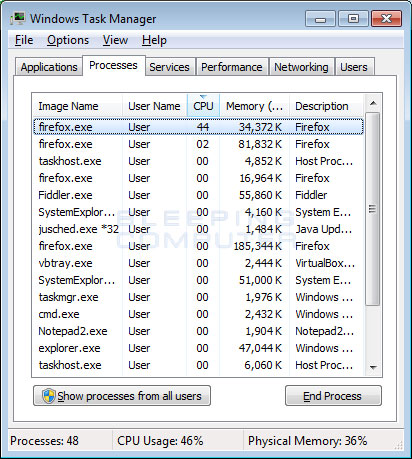Open the File menu

coord(24,40)
